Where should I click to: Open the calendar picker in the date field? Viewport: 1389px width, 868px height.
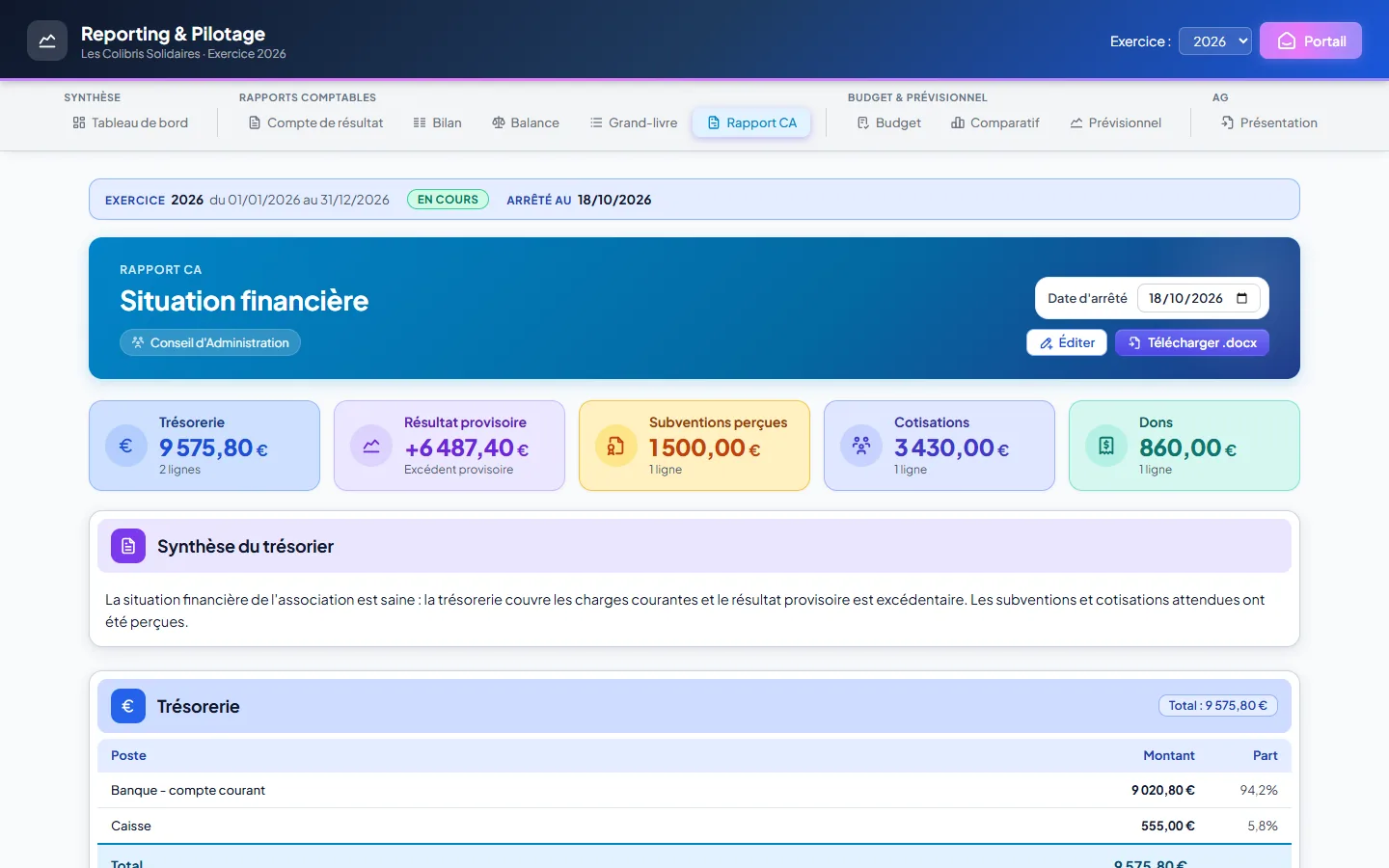pos(1242,298)
